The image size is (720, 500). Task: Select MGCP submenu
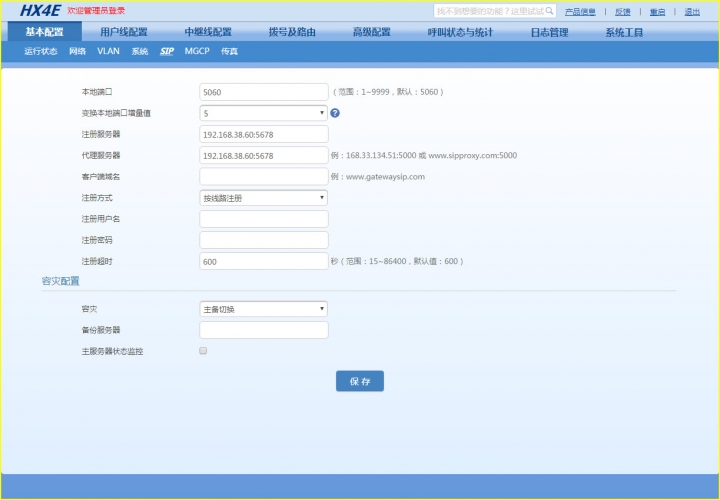(197, 51)
